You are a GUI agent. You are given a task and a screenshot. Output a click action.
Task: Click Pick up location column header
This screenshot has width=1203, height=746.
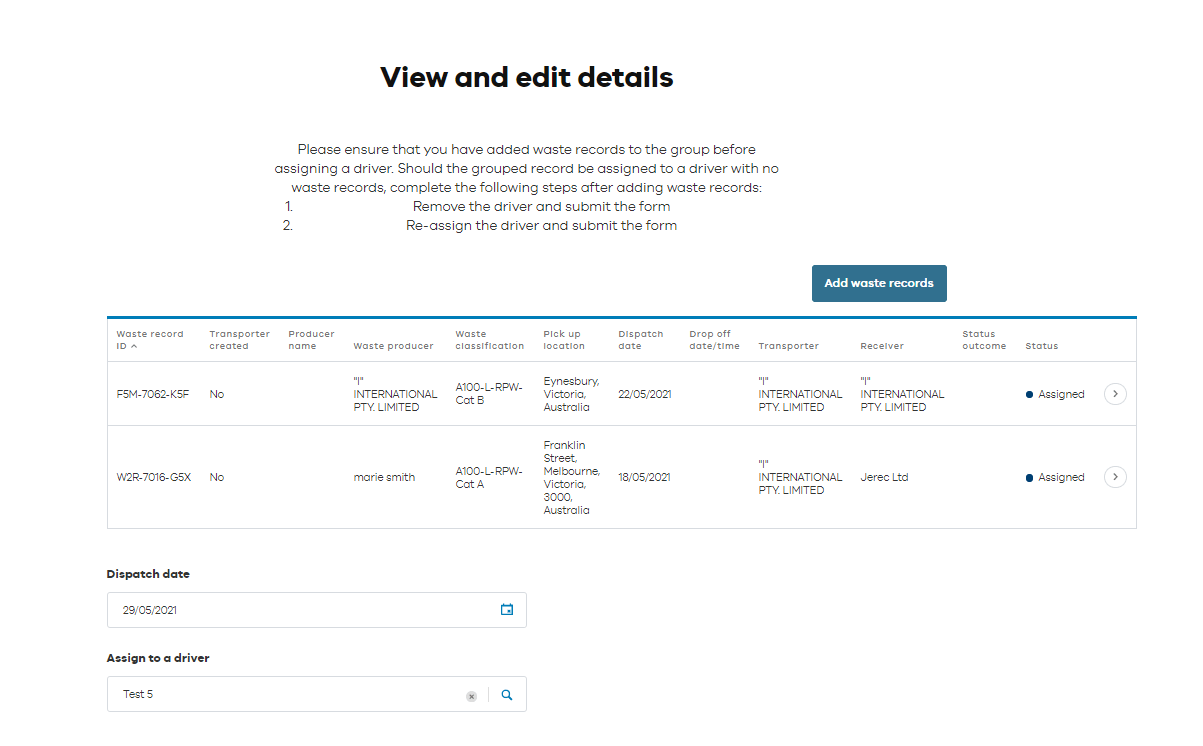(x=564, y=340)
